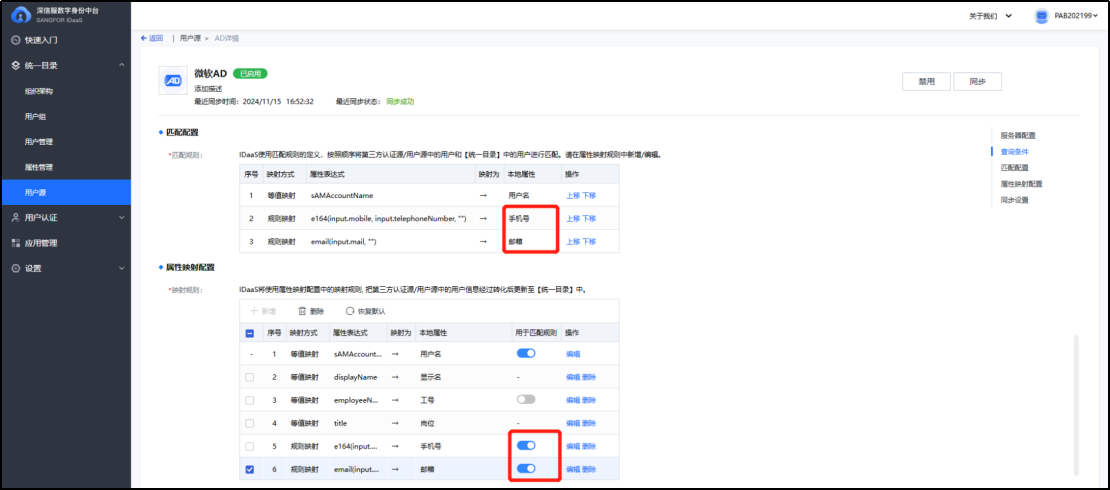
Task: Collapse the 统一目录 sidebar section
Action: tap(121, 65)
